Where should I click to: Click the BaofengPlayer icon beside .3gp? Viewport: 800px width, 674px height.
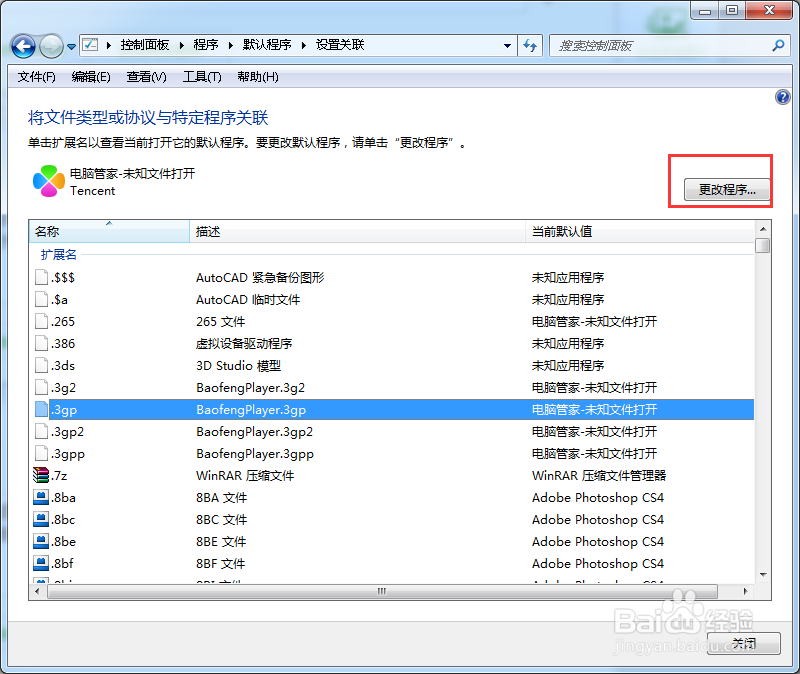[x=41, y=409]
